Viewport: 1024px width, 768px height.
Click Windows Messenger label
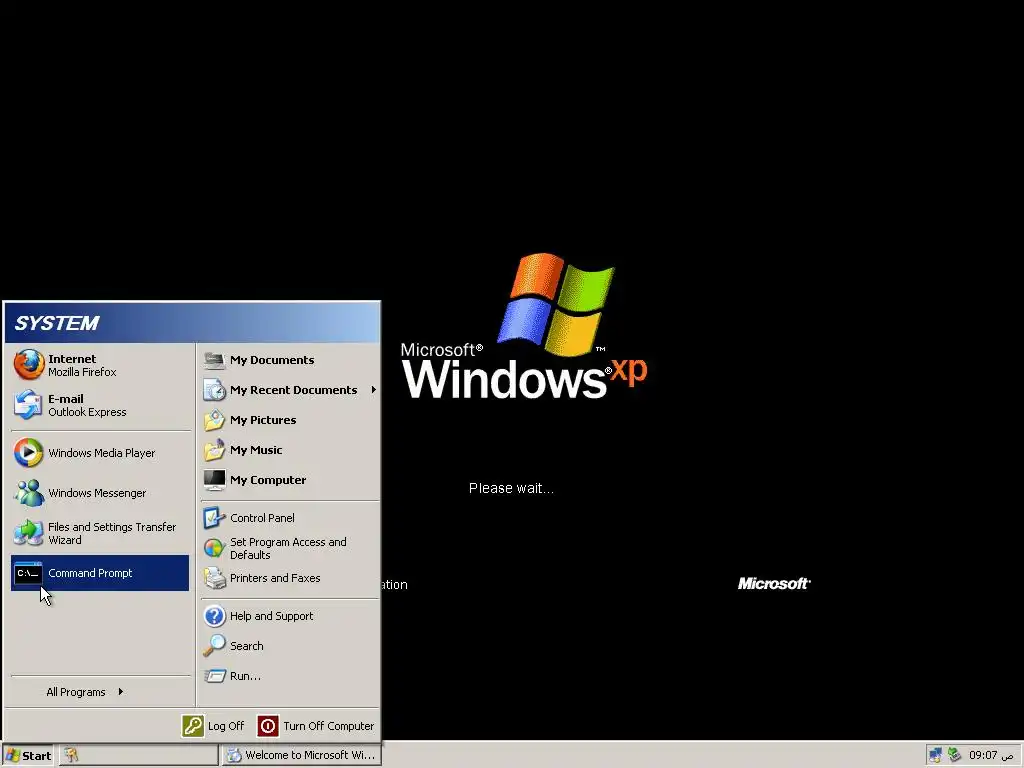pyautogui.click(x=97, y=493)
